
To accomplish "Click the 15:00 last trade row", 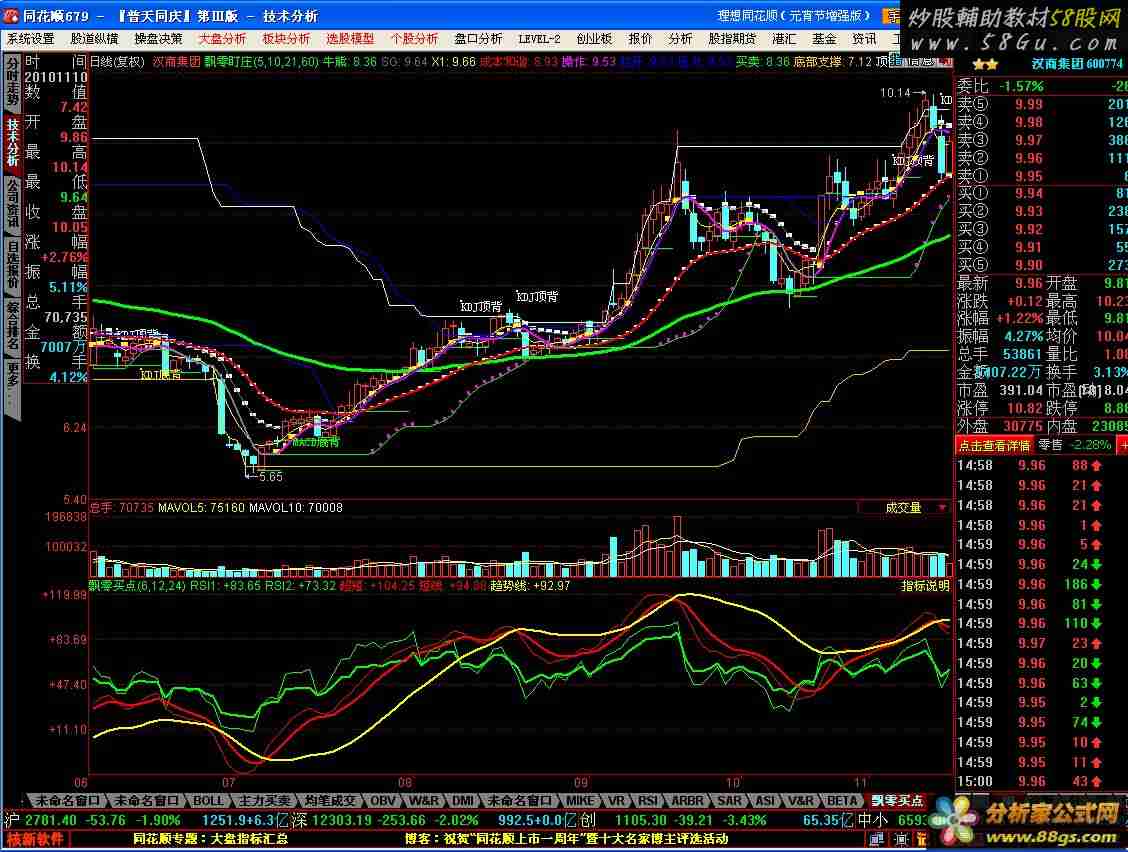I will click(1040, 781).
